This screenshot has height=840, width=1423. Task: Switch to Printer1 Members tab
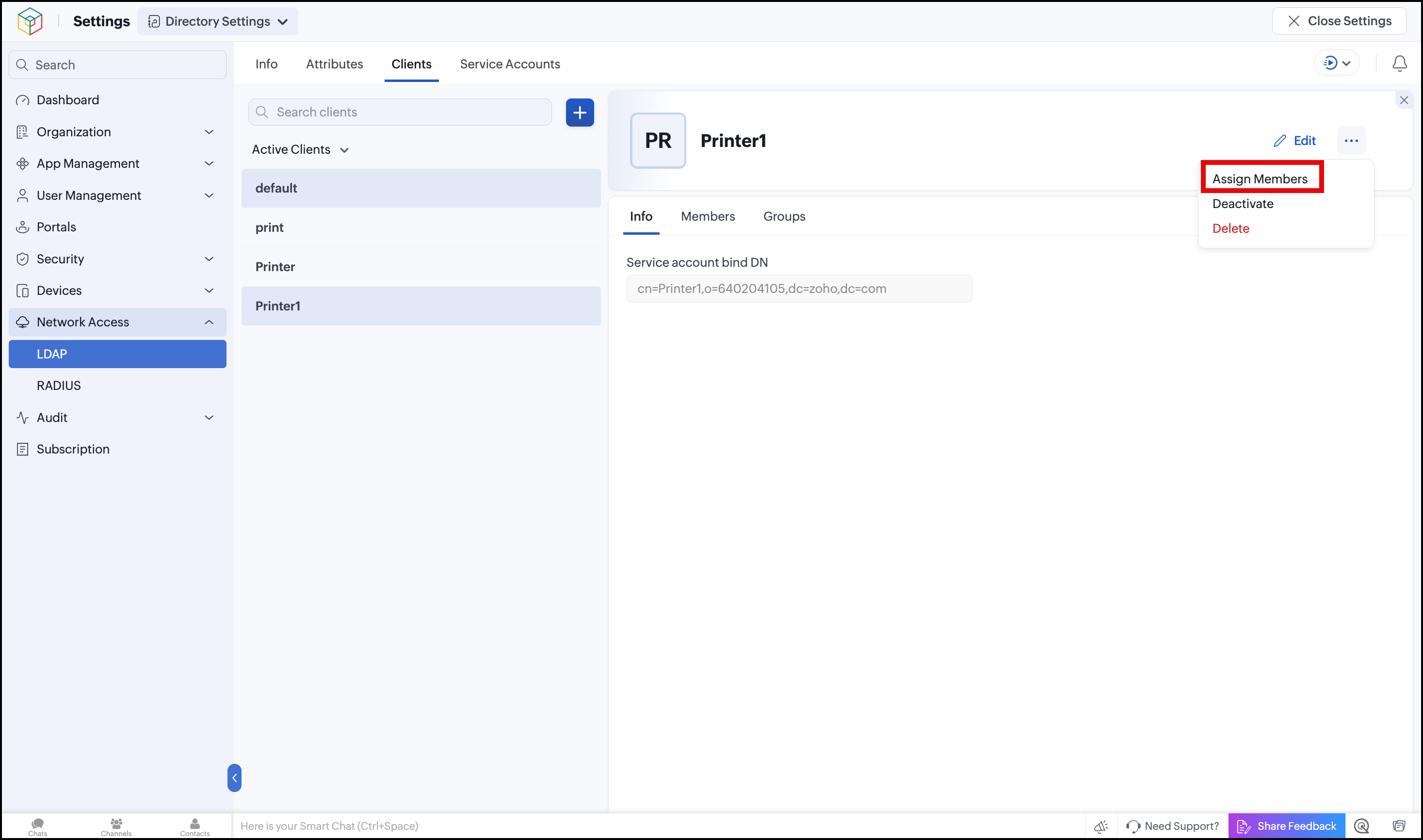click(708, 216)
